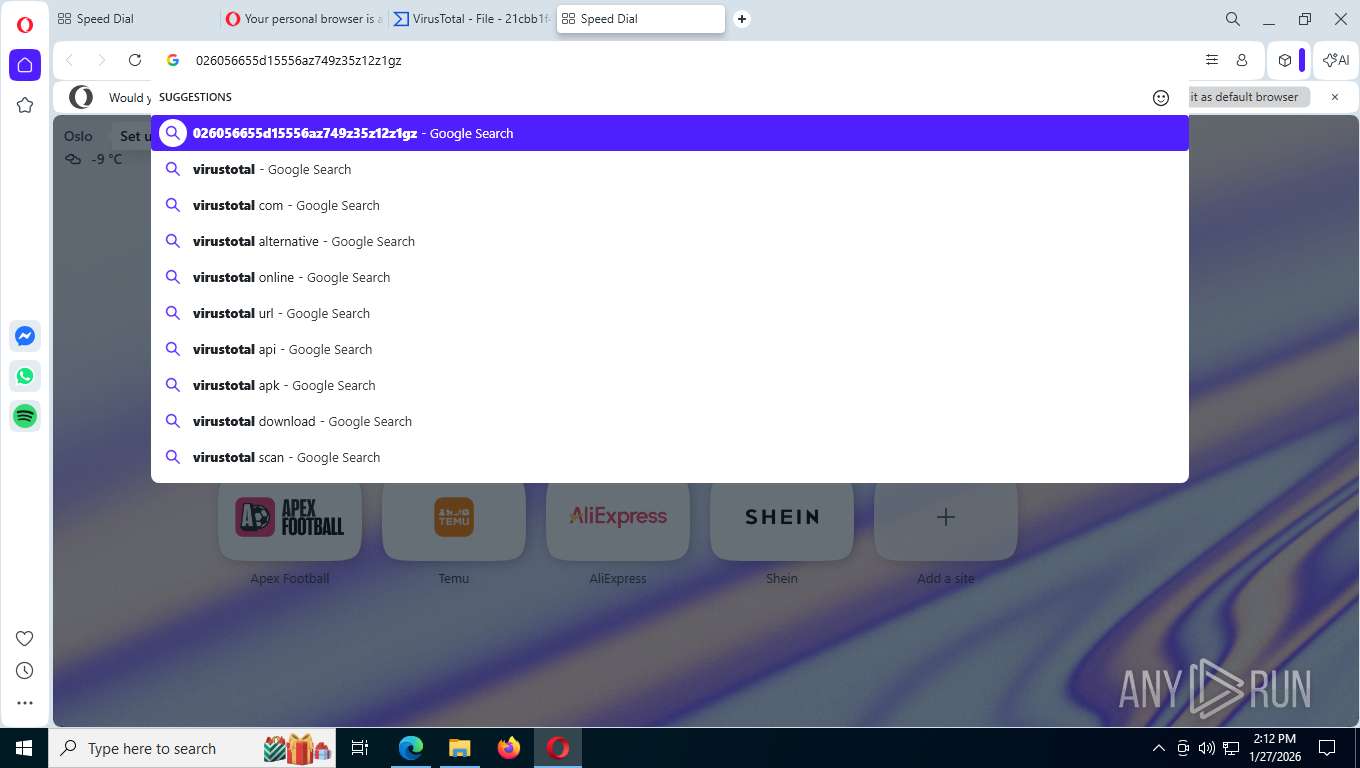Click the smiley feedback icon

[x=1161, y=97]
